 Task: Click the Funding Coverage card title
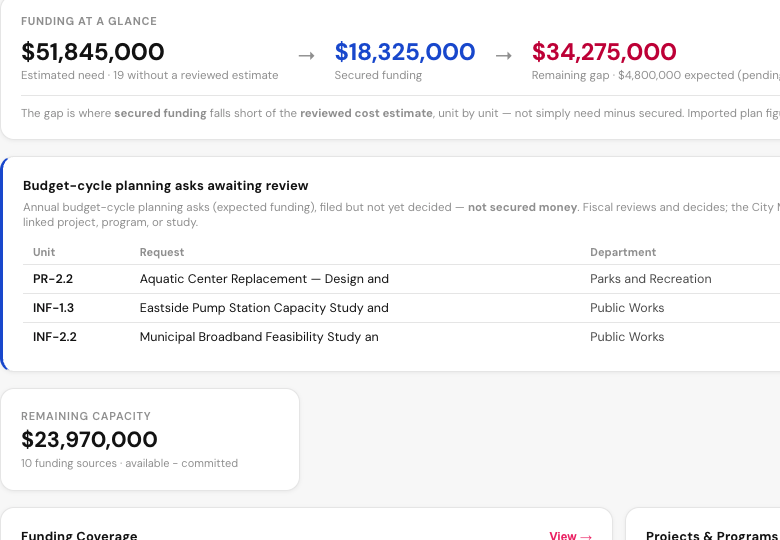coord(79,536)
